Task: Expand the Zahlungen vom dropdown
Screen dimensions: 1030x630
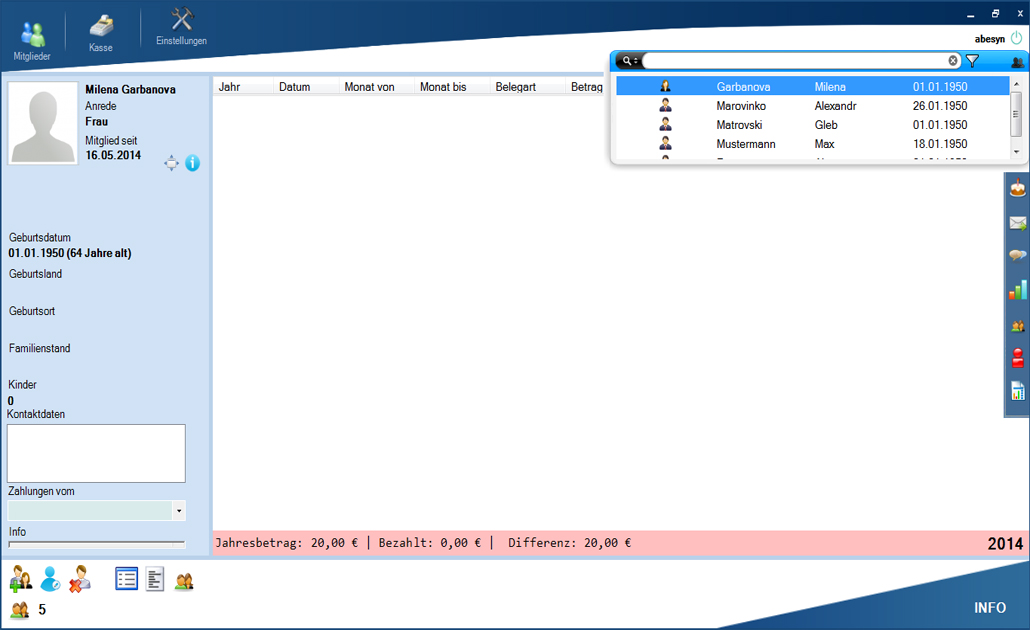Action: point(179,511)
